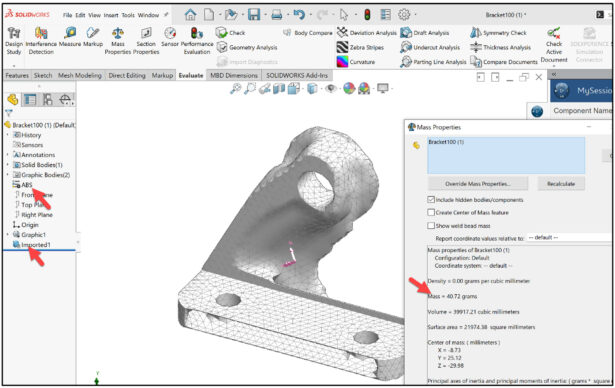Launch Interference Detection tool
The image size is (615, 388).
(x=41, y=41)
